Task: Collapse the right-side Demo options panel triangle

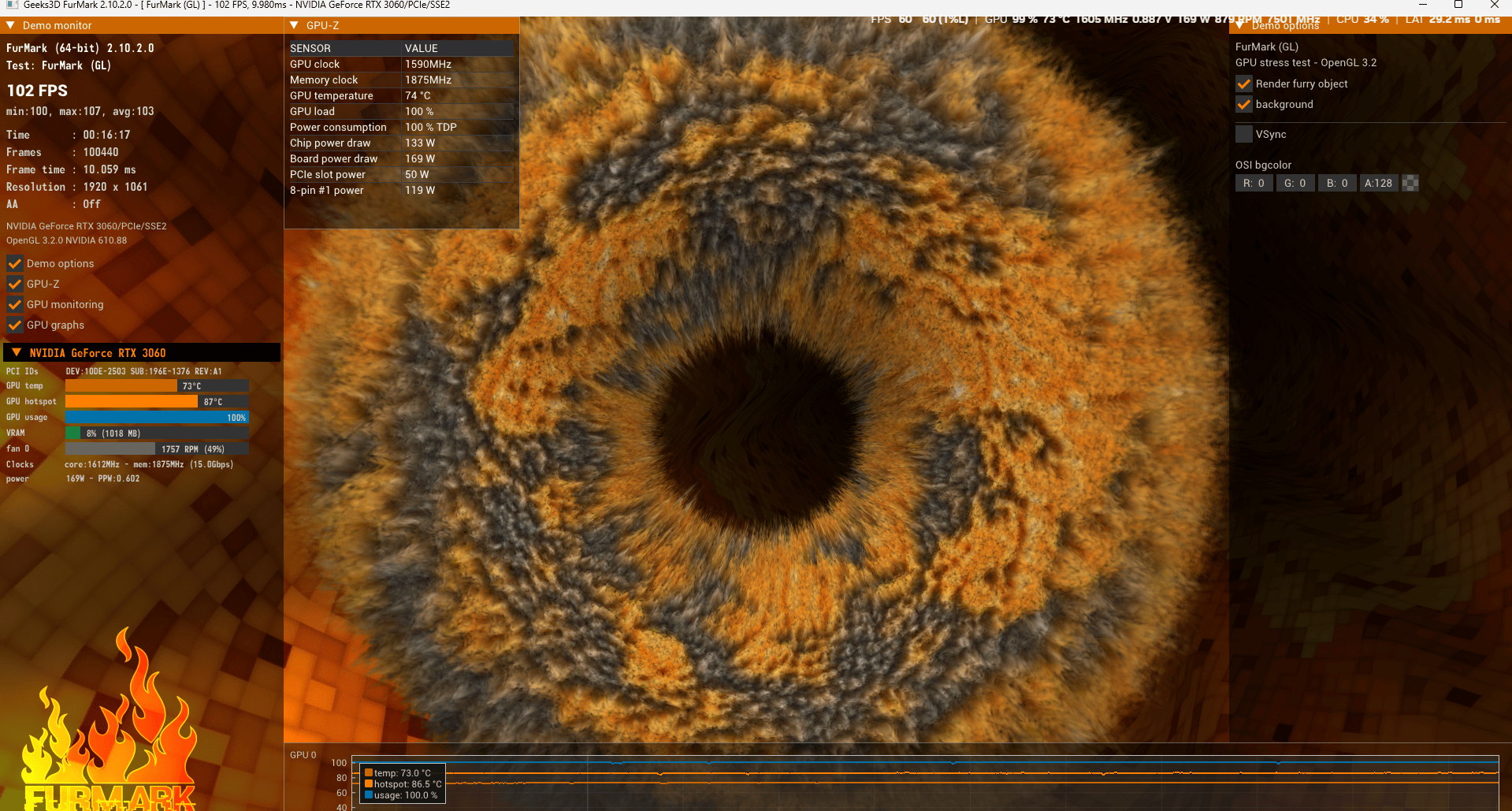Action: (1240, 25)
